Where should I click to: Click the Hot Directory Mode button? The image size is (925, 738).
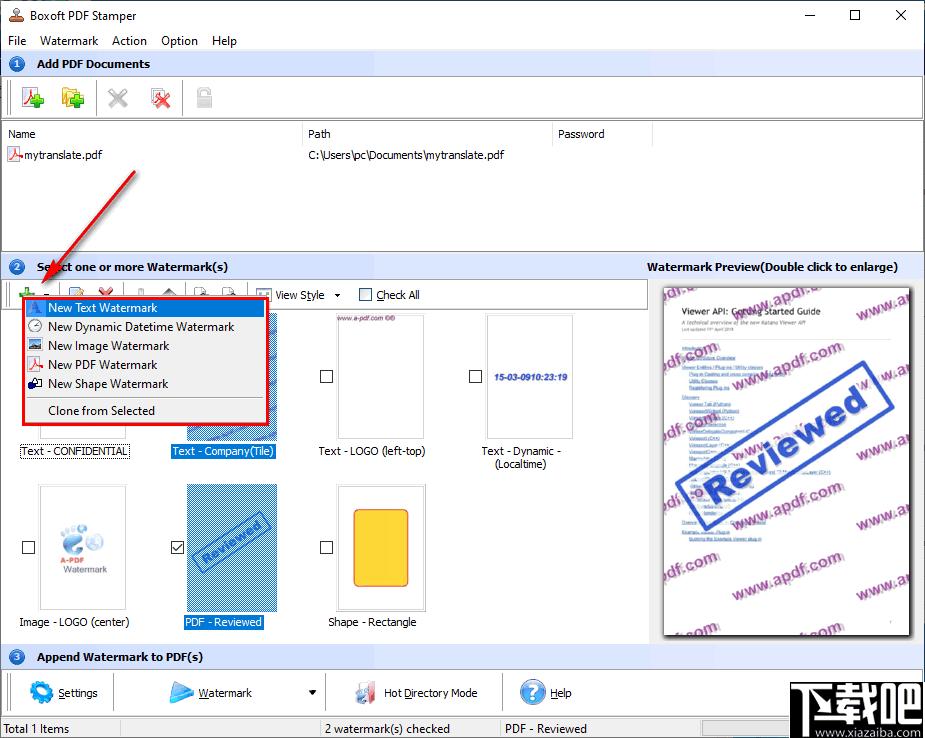click(416, 693)
